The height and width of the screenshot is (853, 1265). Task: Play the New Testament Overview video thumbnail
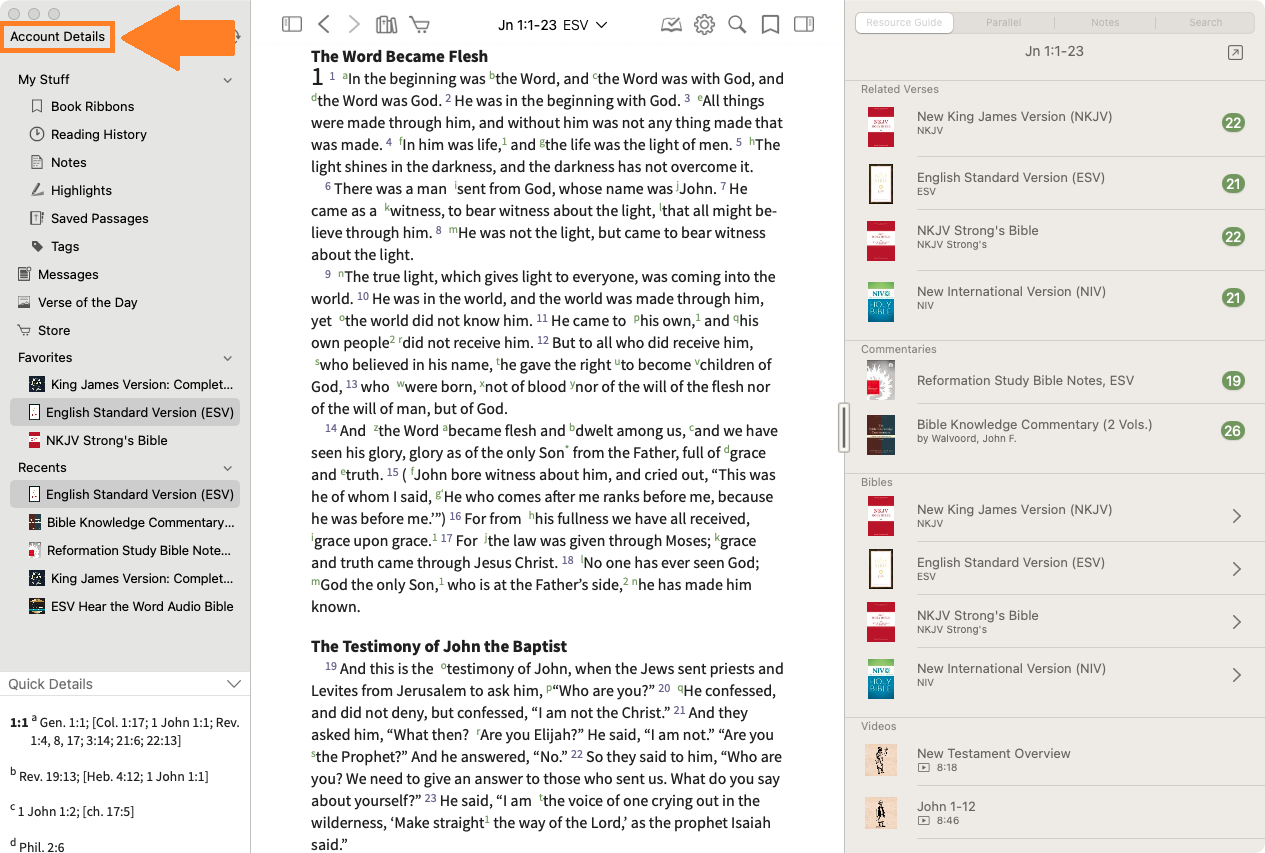(x=881, y=760)
